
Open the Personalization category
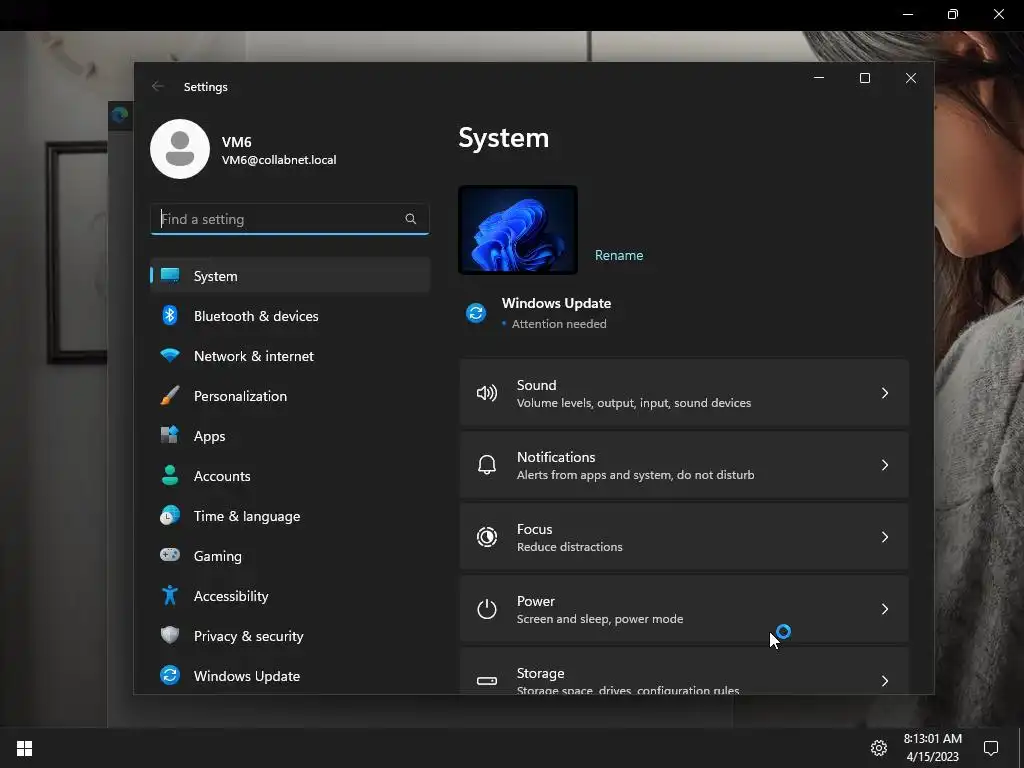[x=290, y=396]
